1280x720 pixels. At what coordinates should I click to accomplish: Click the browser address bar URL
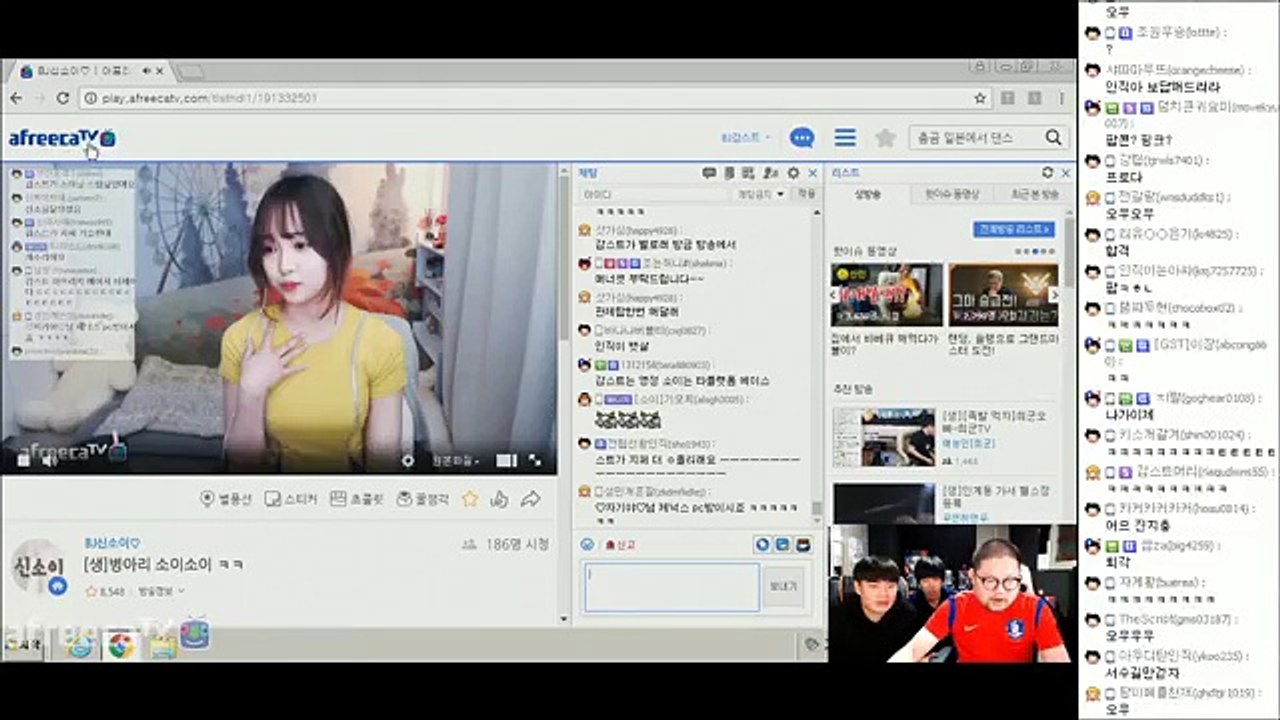click(210, 98)
